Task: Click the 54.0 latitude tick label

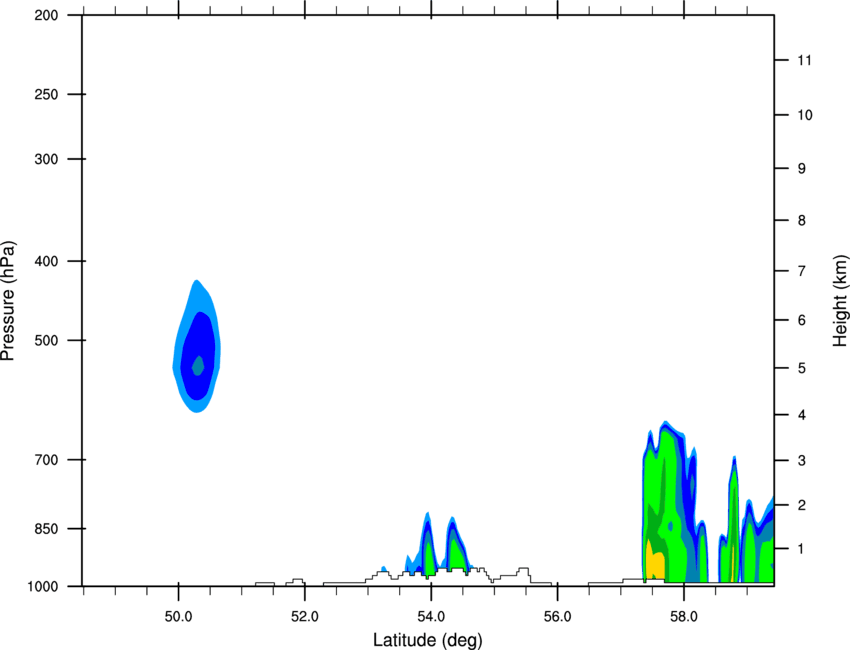Action: tap(432, 616)
